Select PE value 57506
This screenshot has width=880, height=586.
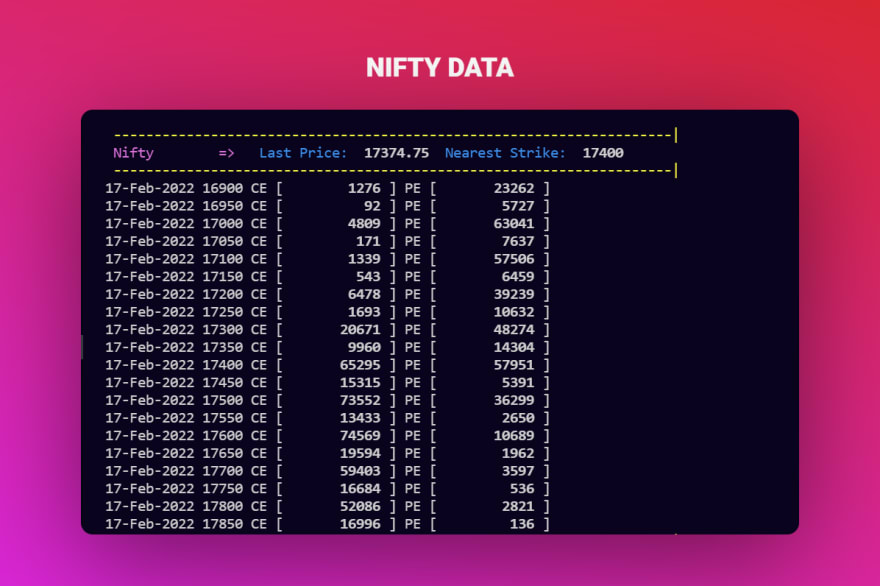click(x=514, y=259)
